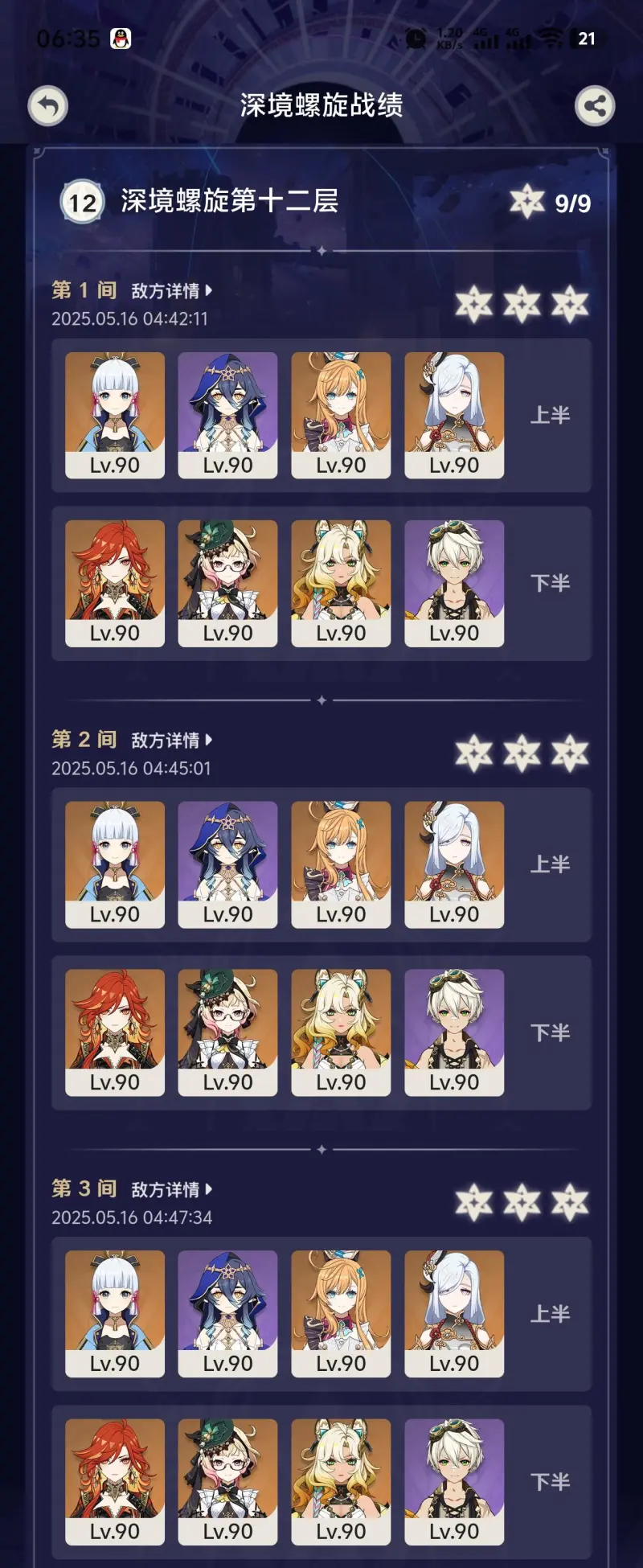
Task: Open the 深境螺旋第十二层 floor header
Action: pyautogui.click(x=230, y=201)
